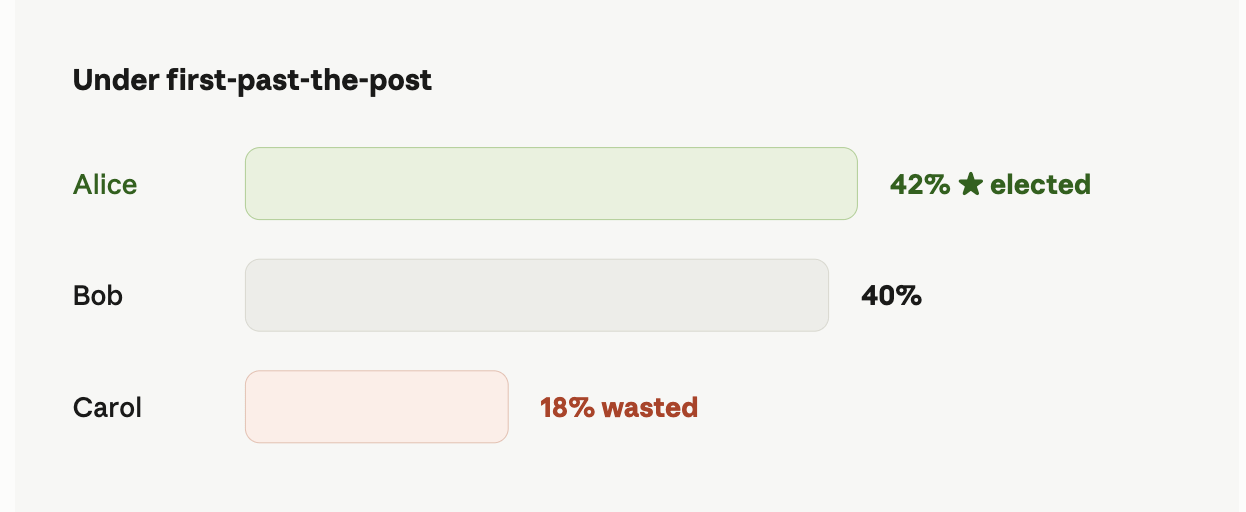The image size is (1246, 512).
Task: Click the 42% figure for Alice
Action: coord(920,184)
